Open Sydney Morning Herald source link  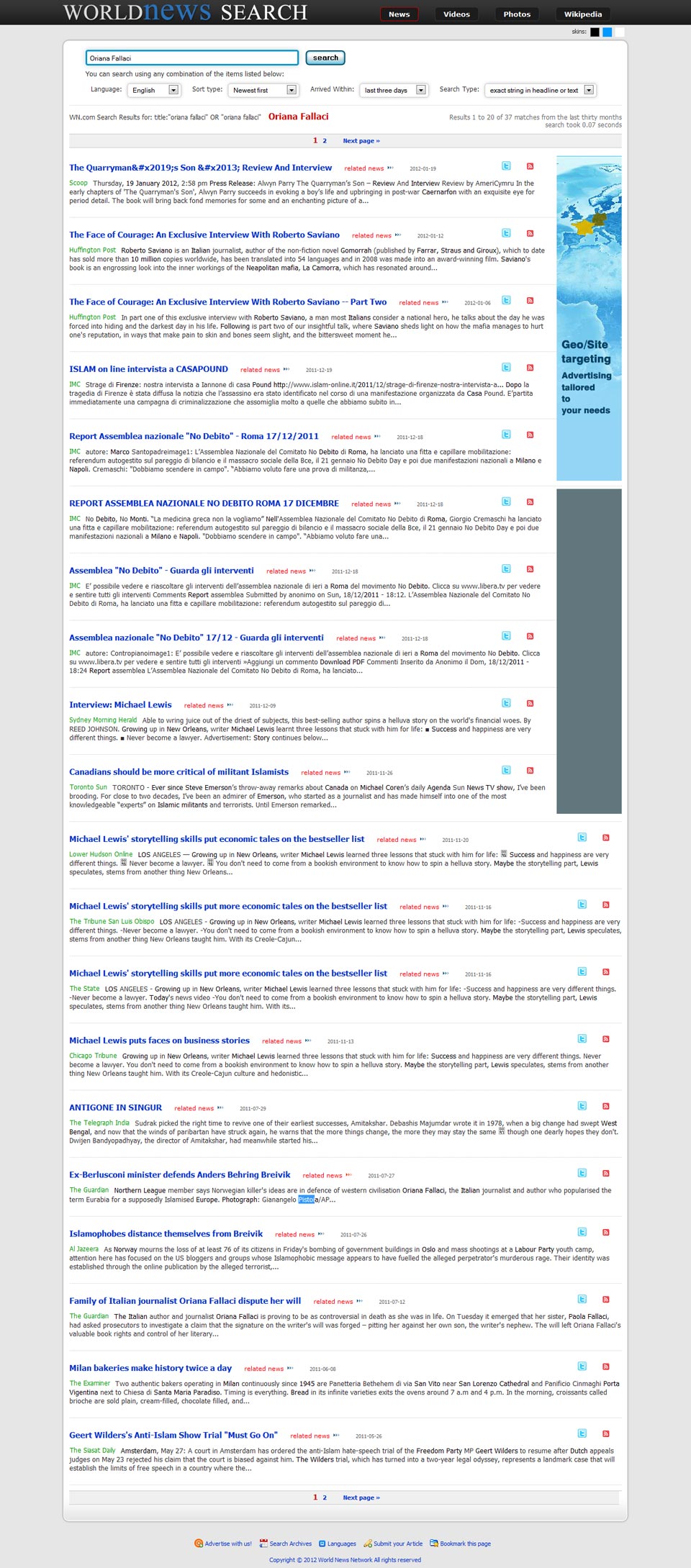[103, 720]
